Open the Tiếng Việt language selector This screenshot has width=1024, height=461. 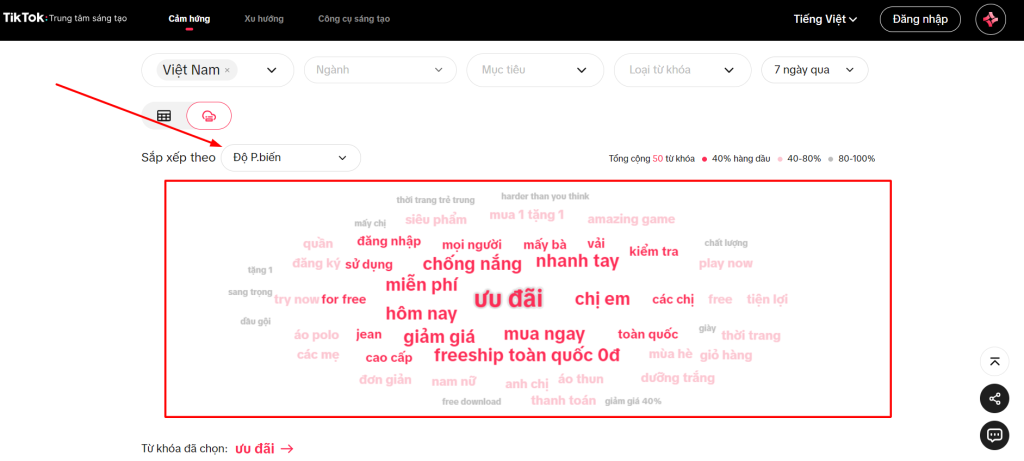825,19
